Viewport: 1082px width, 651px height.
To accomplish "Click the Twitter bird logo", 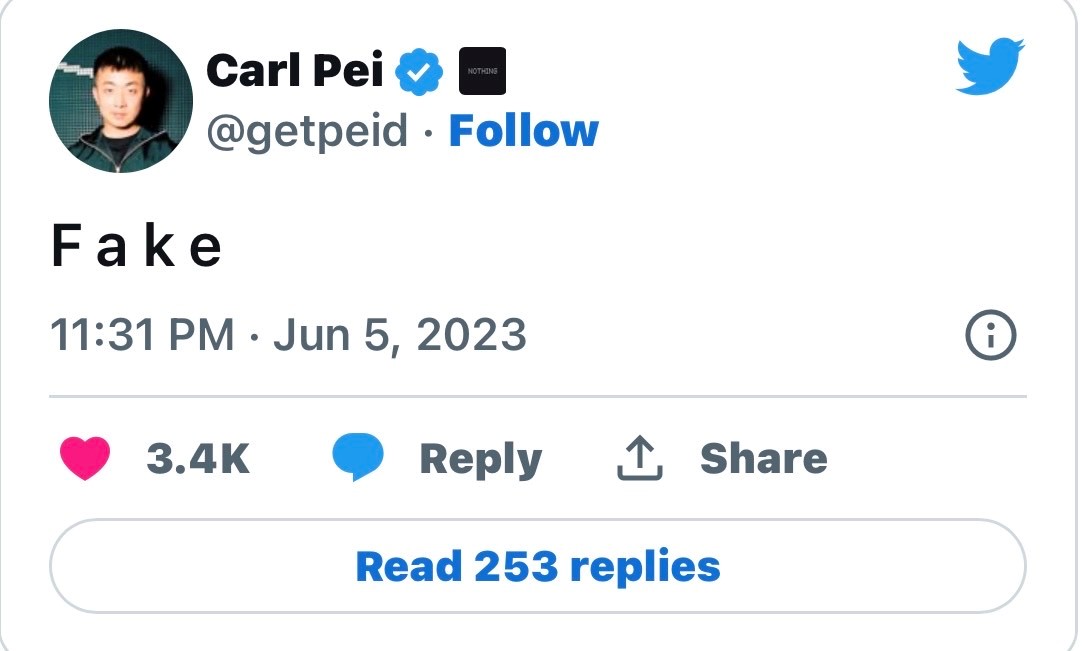I will point(990,67).
